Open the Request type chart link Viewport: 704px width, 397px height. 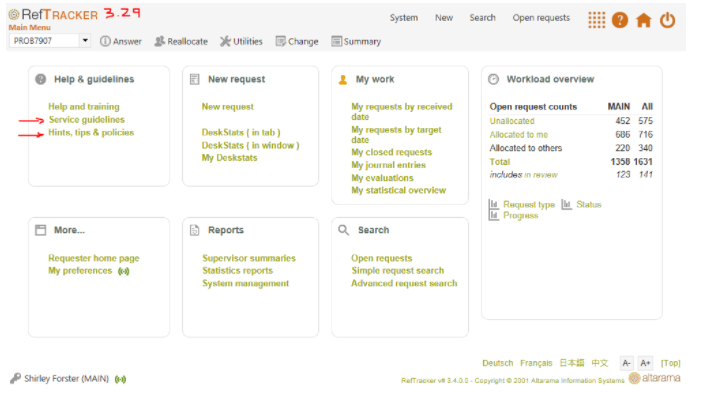(529, 204)
